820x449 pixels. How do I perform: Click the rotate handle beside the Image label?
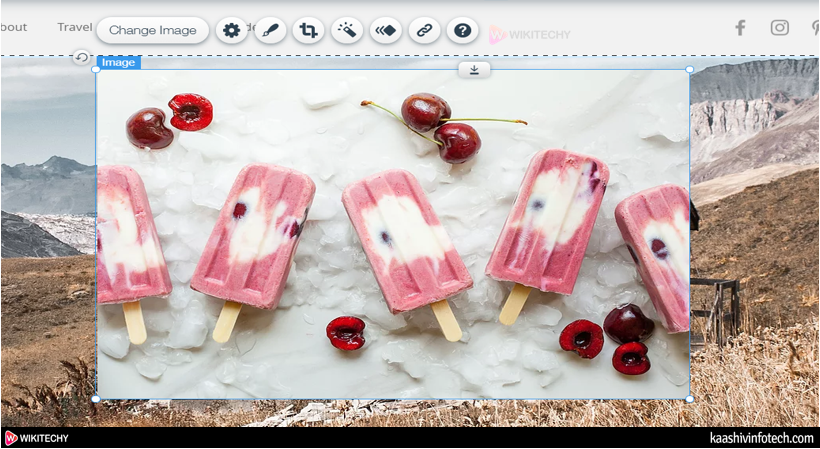[x=81, y=58]
